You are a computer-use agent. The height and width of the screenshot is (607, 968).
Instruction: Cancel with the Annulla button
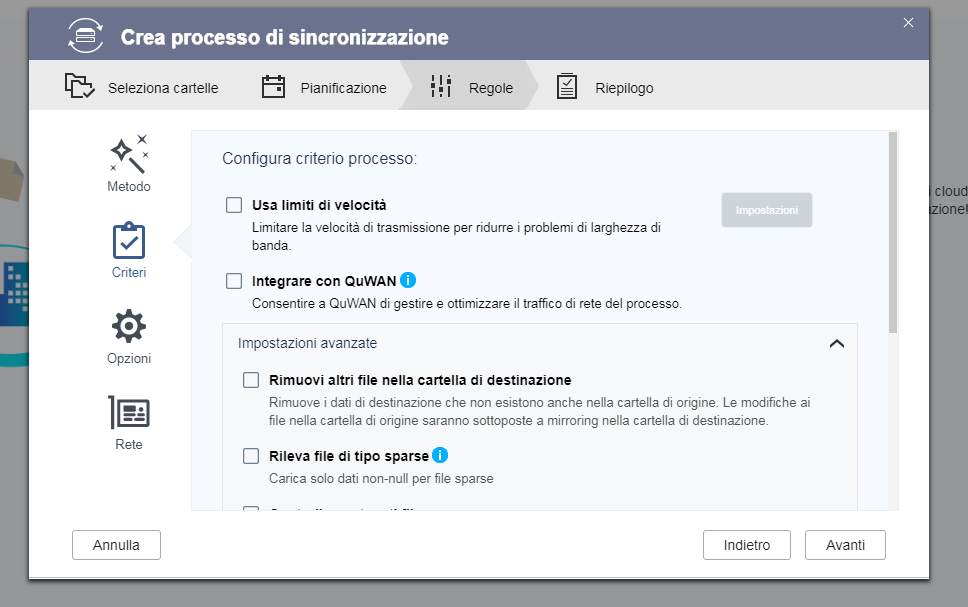click(x=116, y=545)
